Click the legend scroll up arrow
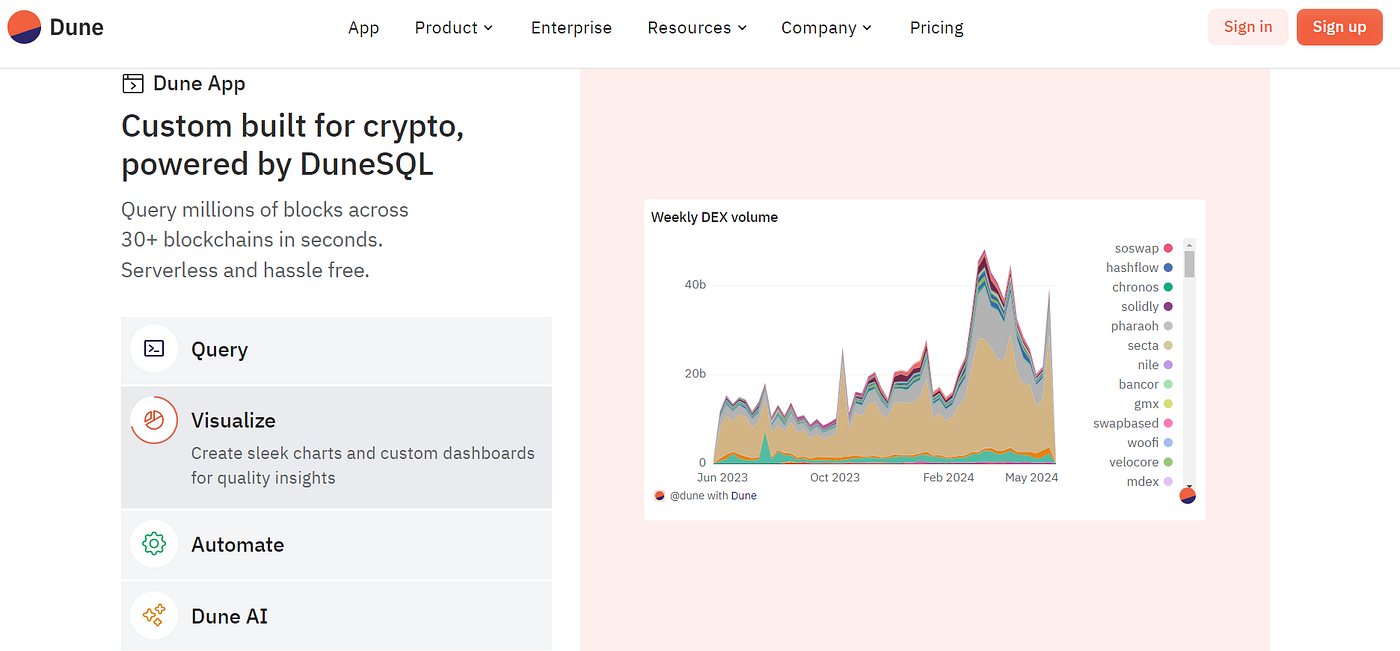Image resolution: width=1400 pixels, height=651 pixels. click(x=1189, y=244)
